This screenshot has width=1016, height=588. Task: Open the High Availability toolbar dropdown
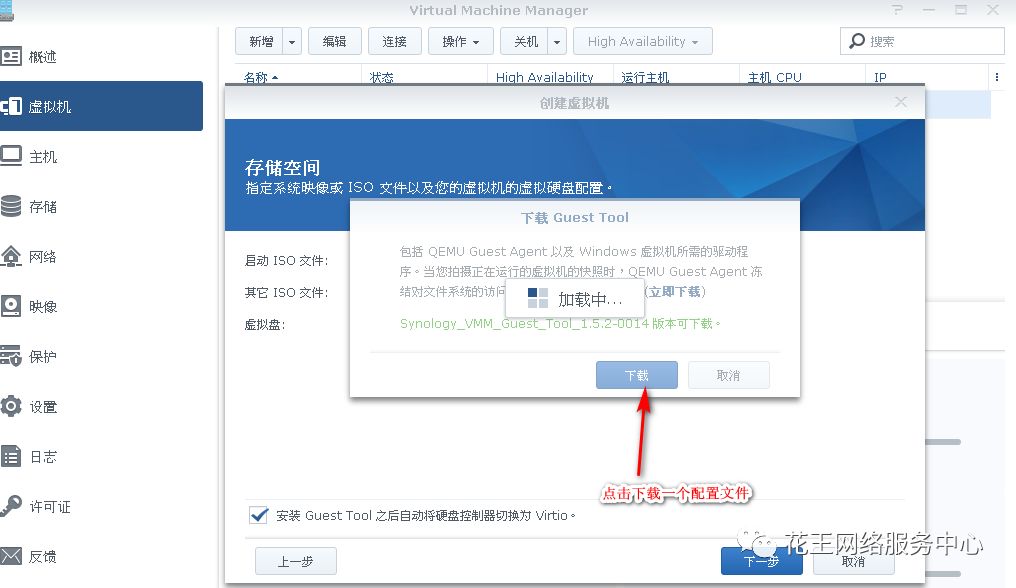[x=643, y=41]
